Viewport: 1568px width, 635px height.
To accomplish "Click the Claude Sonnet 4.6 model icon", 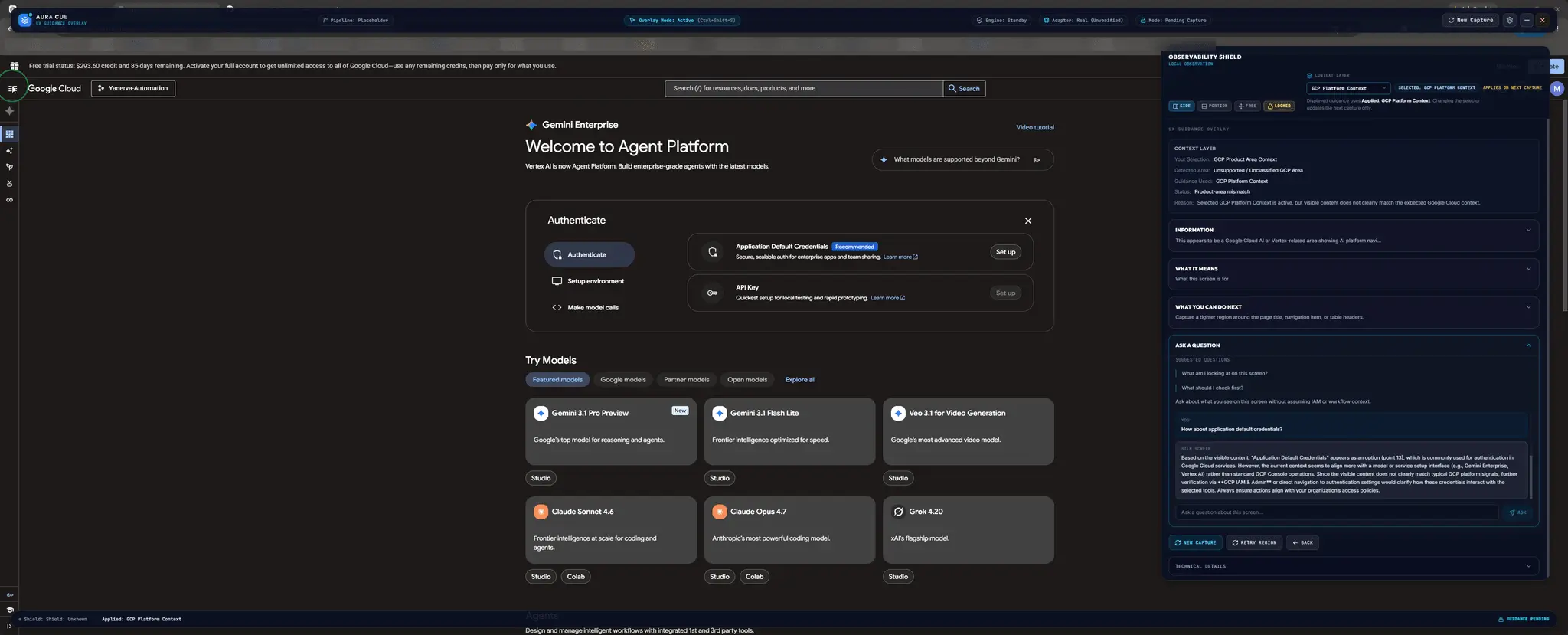I will pyautogui.click(x=541, y=512).
